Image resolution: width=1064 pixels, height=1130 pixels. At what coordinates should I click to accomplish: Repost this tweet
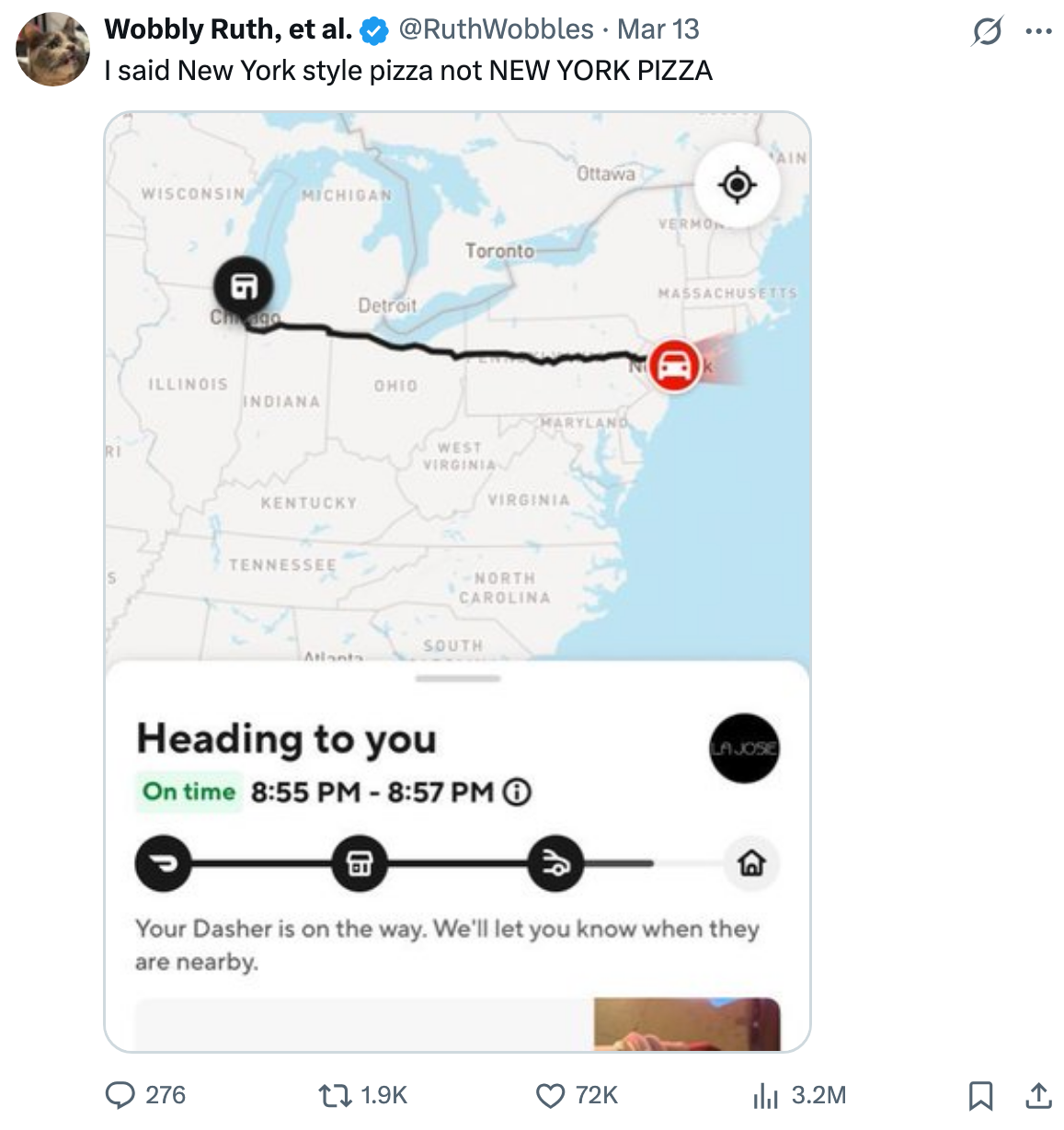[328, 1094]
